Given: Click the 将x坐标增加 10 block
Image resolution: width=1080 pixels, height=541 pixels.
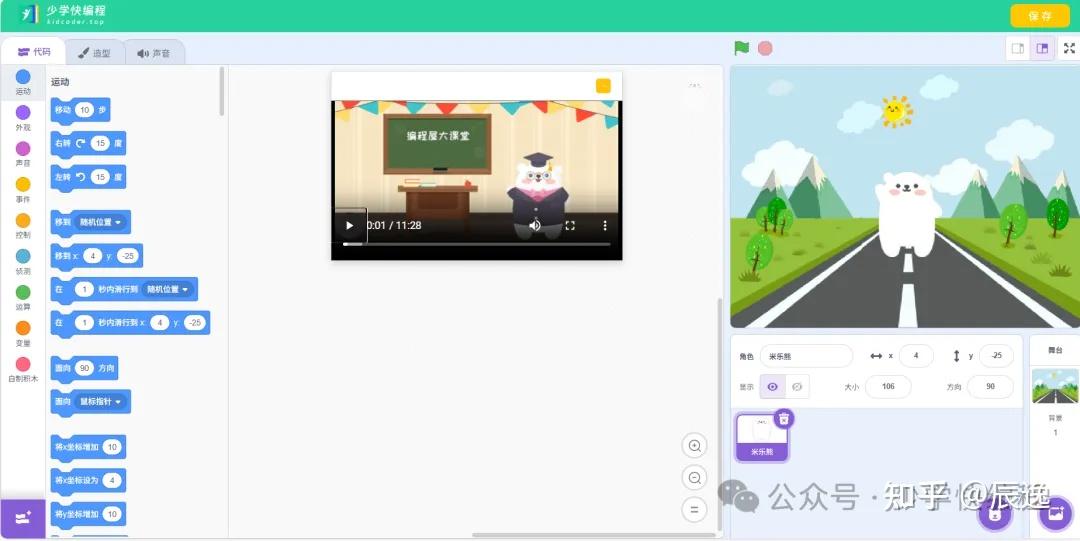Looking at the screenshot, I should (x=88, y=447).
